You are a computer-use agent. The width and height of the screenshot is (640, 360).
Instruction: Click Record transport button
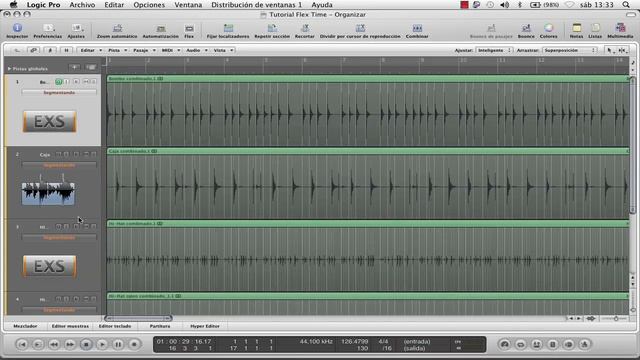point(134,344)
